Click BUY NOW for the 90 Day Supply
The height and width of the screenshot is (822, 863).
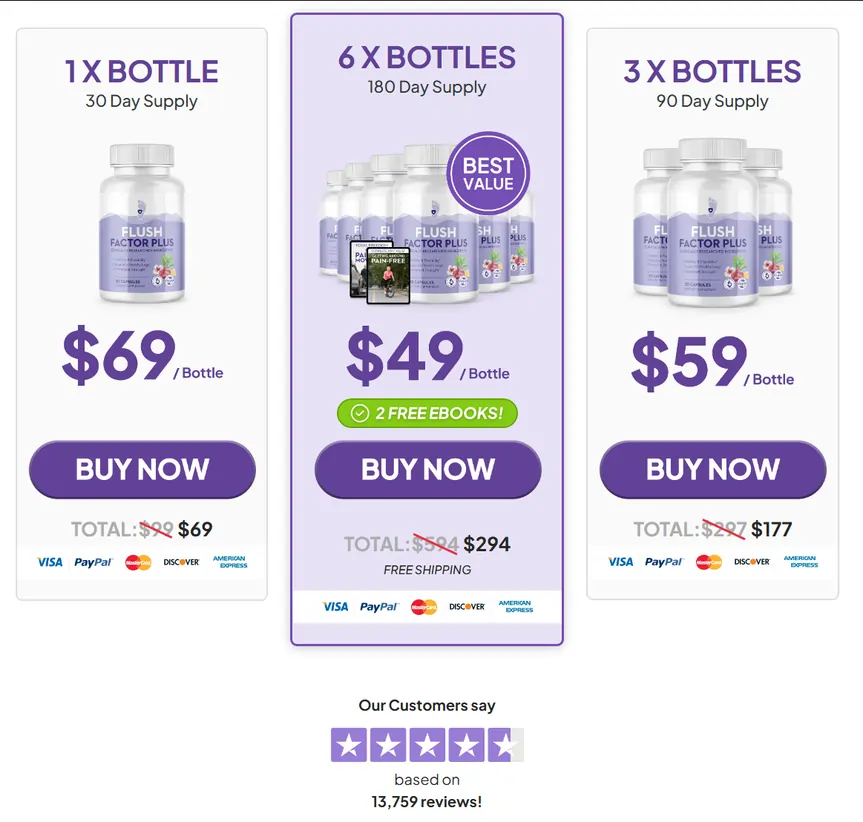pos(712,469)
